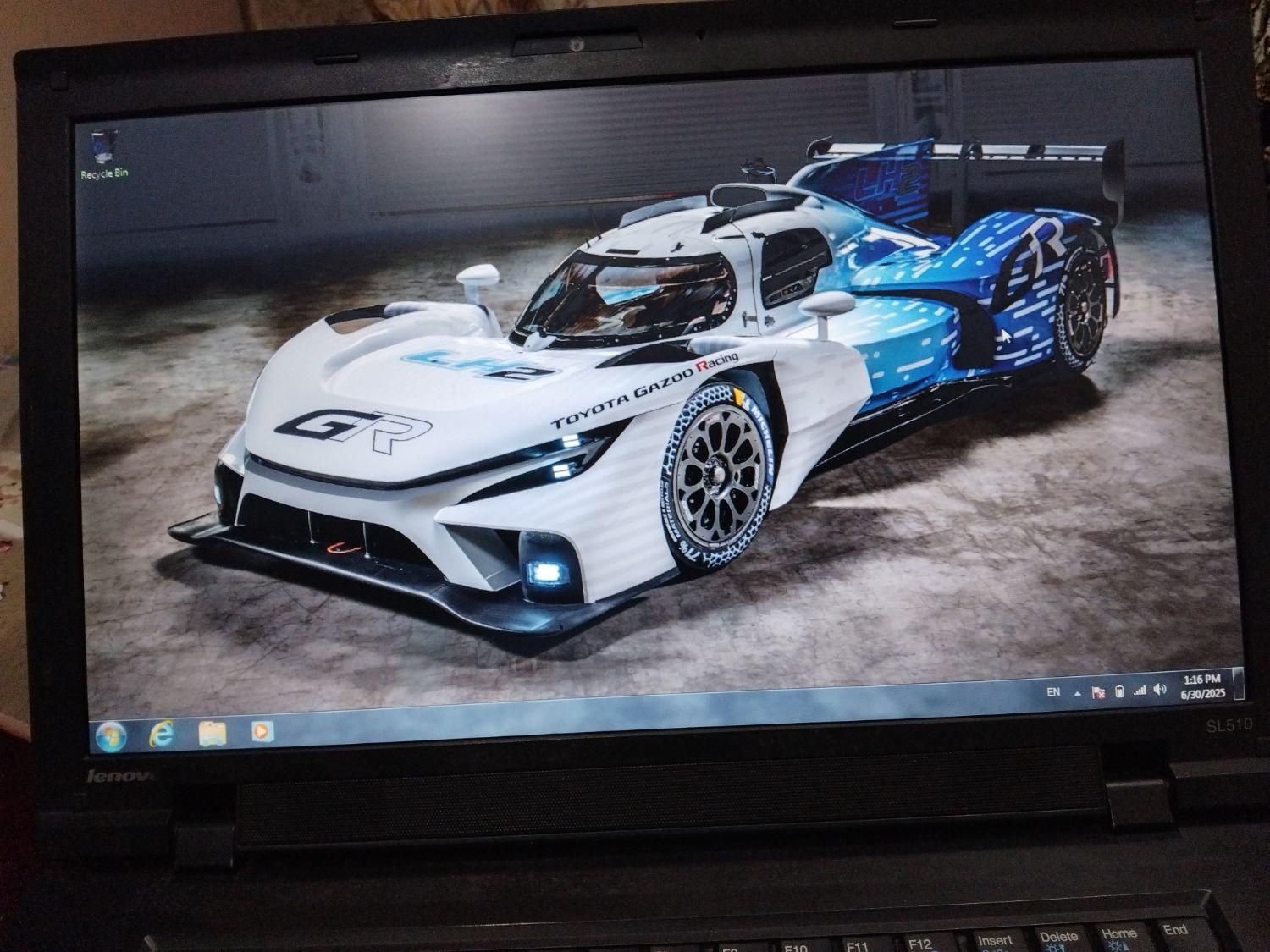Click the EN language indicator
Image resolution: width=1270 pixels, height=952 pixels.
pos(1053,691)
